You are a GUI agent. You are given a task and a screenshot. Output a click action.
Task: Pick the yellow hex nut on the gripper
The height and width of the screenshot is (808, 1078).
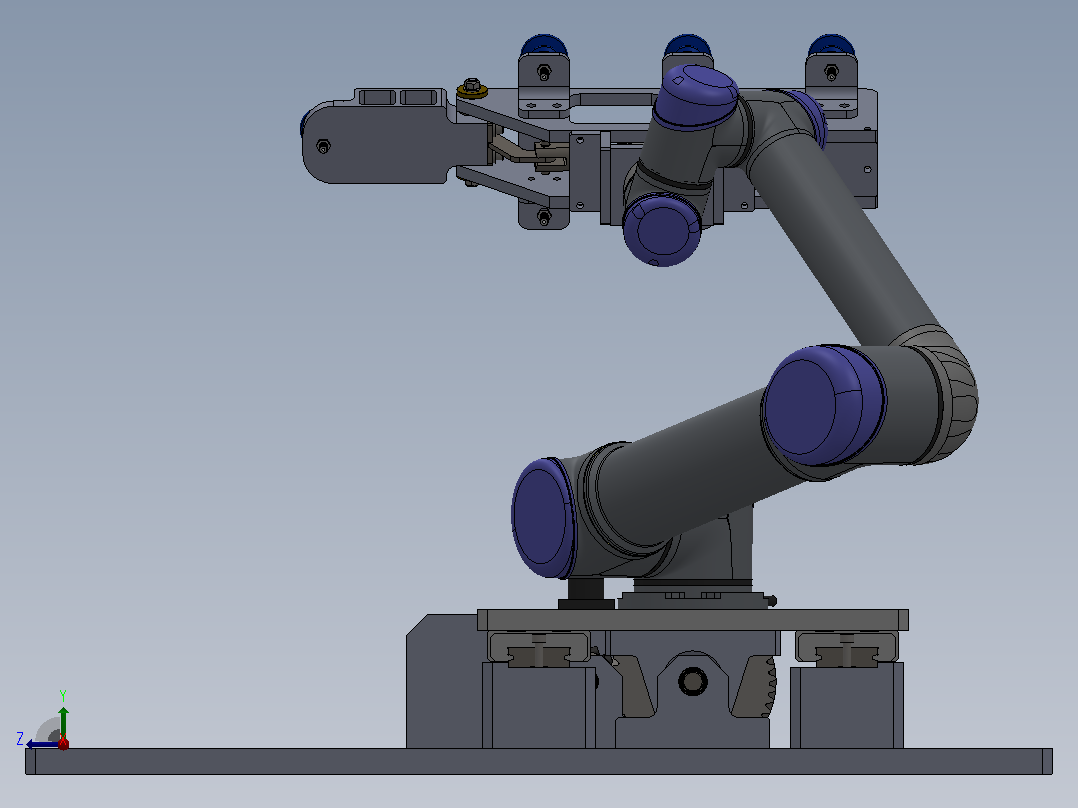tap(472, 89)
